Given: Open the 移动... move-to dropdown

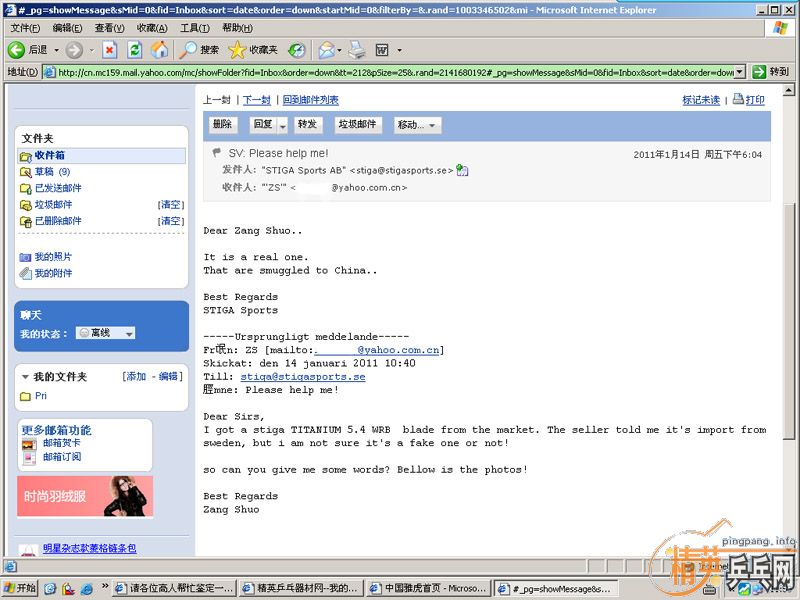Looking at the screenshot, I should coord(417,125).
